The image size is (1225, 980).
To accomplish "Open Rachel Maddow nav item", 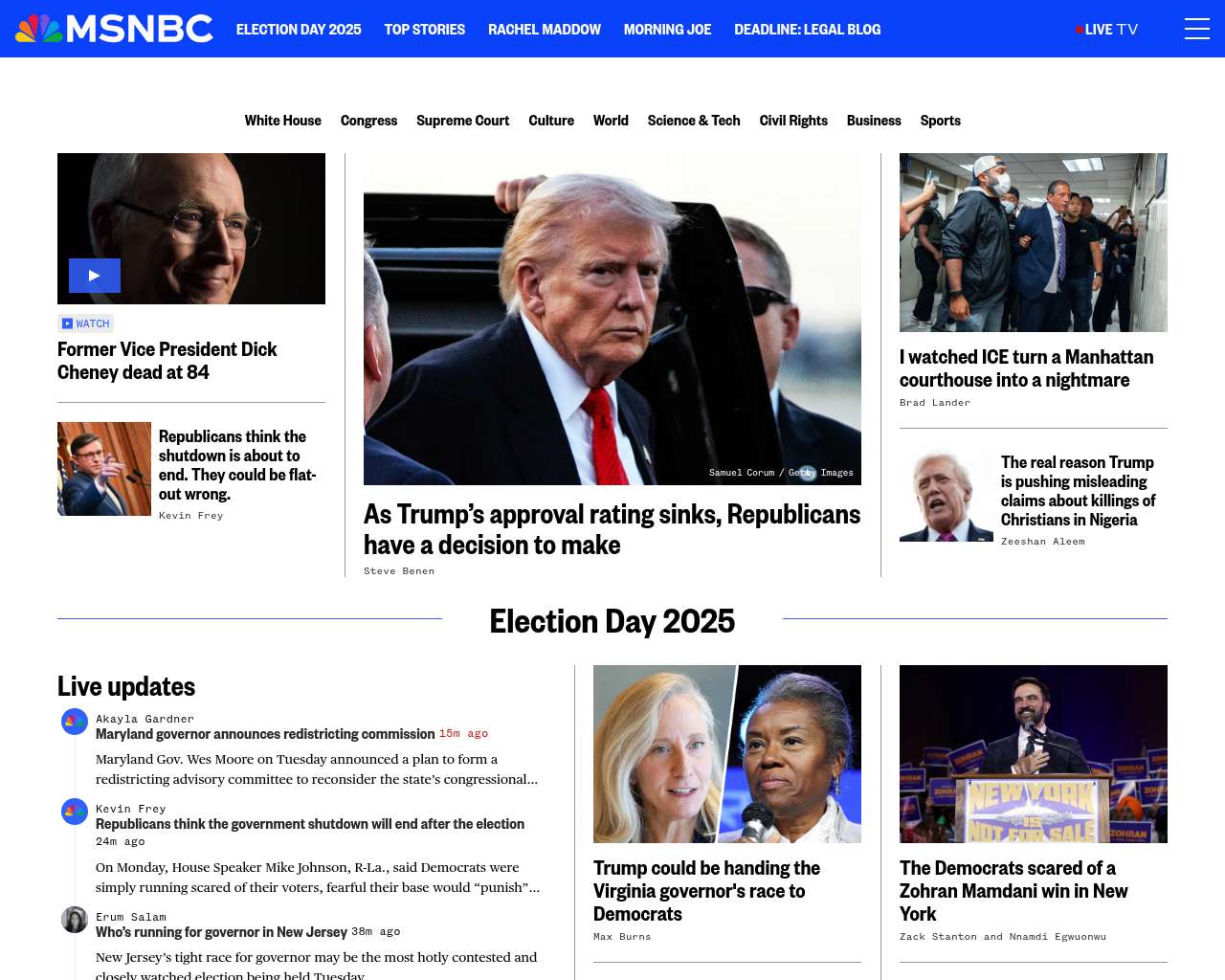I will pyautogui.click(x=545, y=30).
